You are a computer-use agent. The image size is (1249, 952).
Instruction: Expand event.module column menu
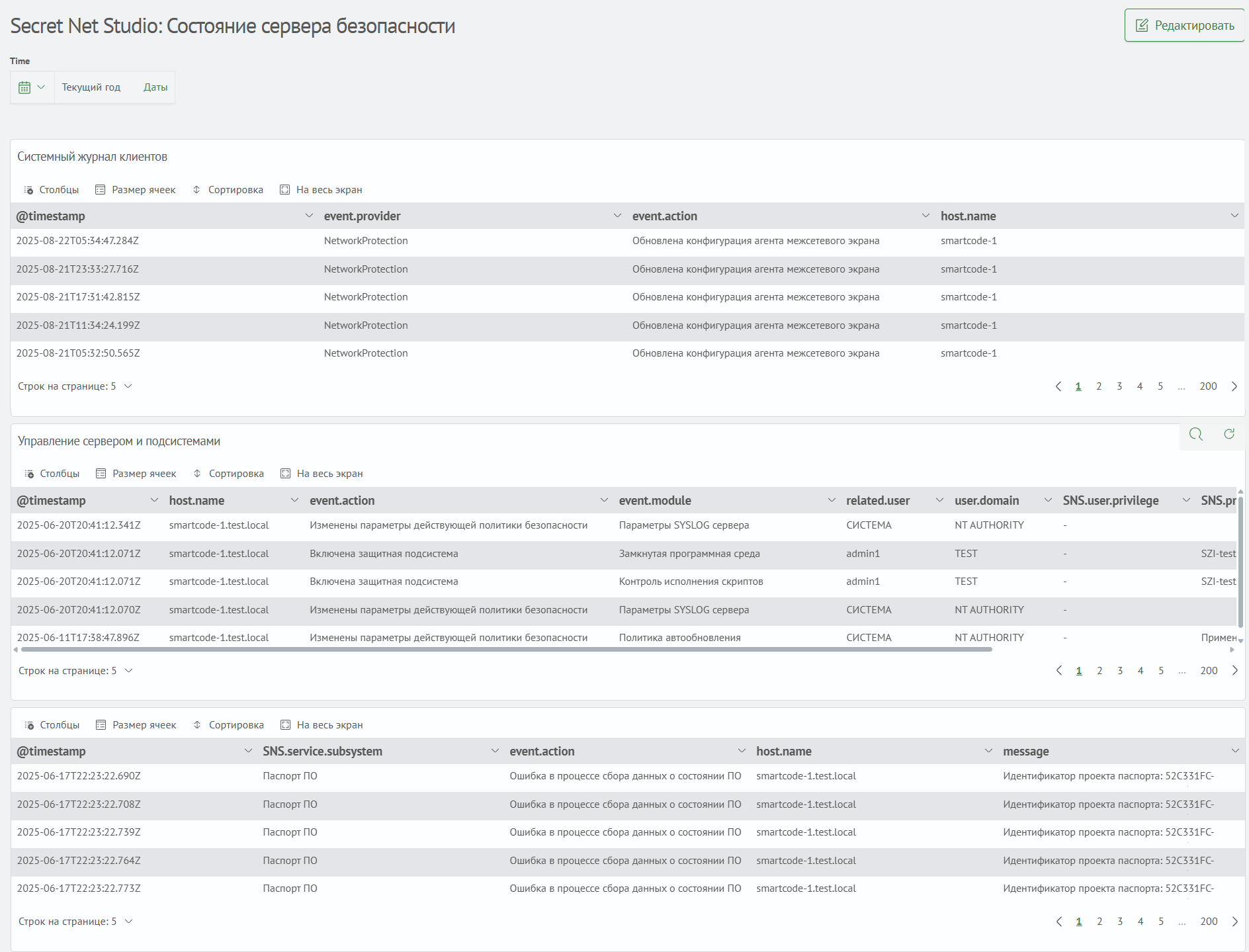tap(832, 500)
